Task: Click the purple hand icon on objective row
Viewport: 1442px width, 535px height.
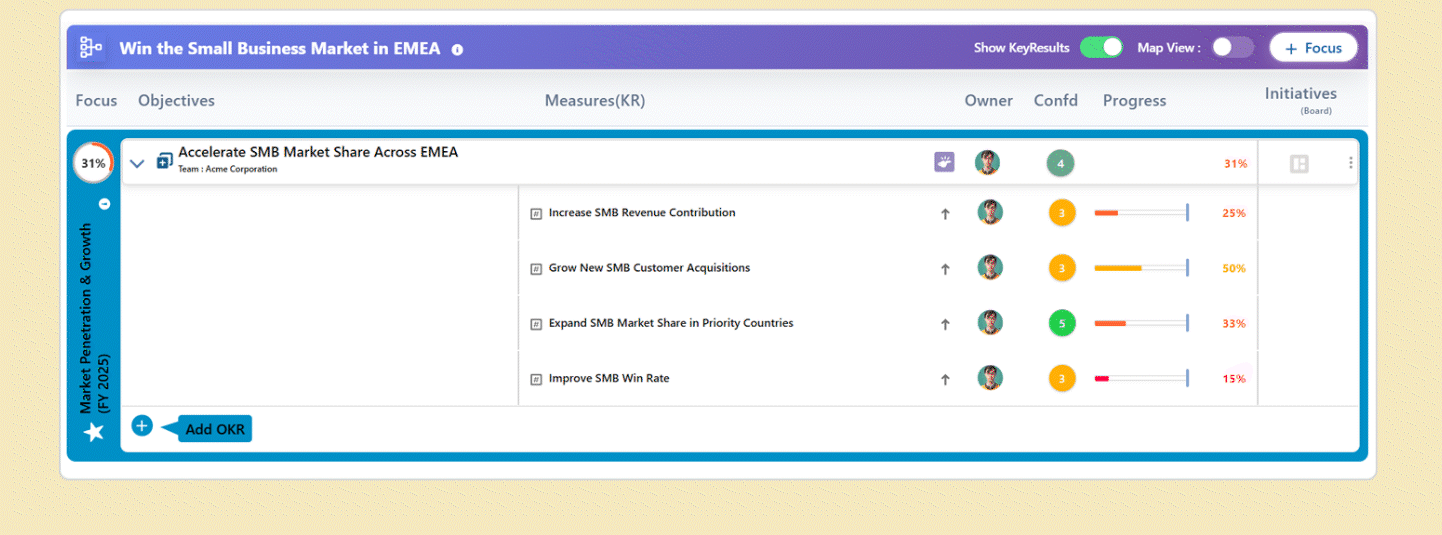Action: pyautogui.click(x=944, y=162)
